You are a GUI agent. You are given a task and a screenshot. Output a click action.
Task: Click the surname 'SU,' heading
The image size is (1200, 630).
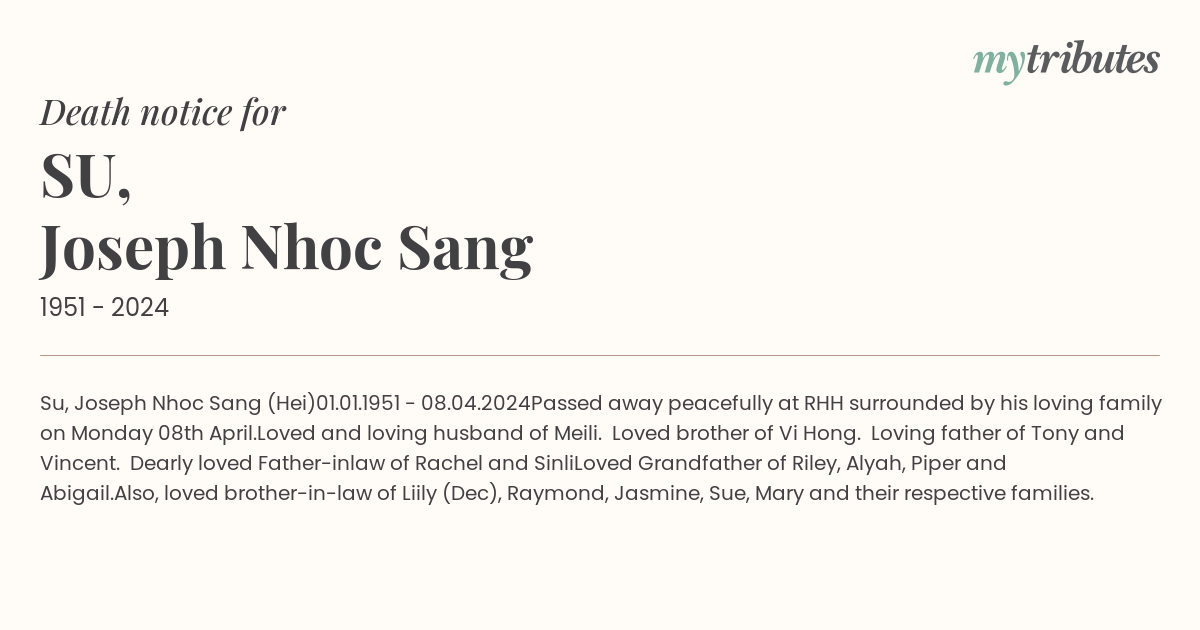click(86, 177)
